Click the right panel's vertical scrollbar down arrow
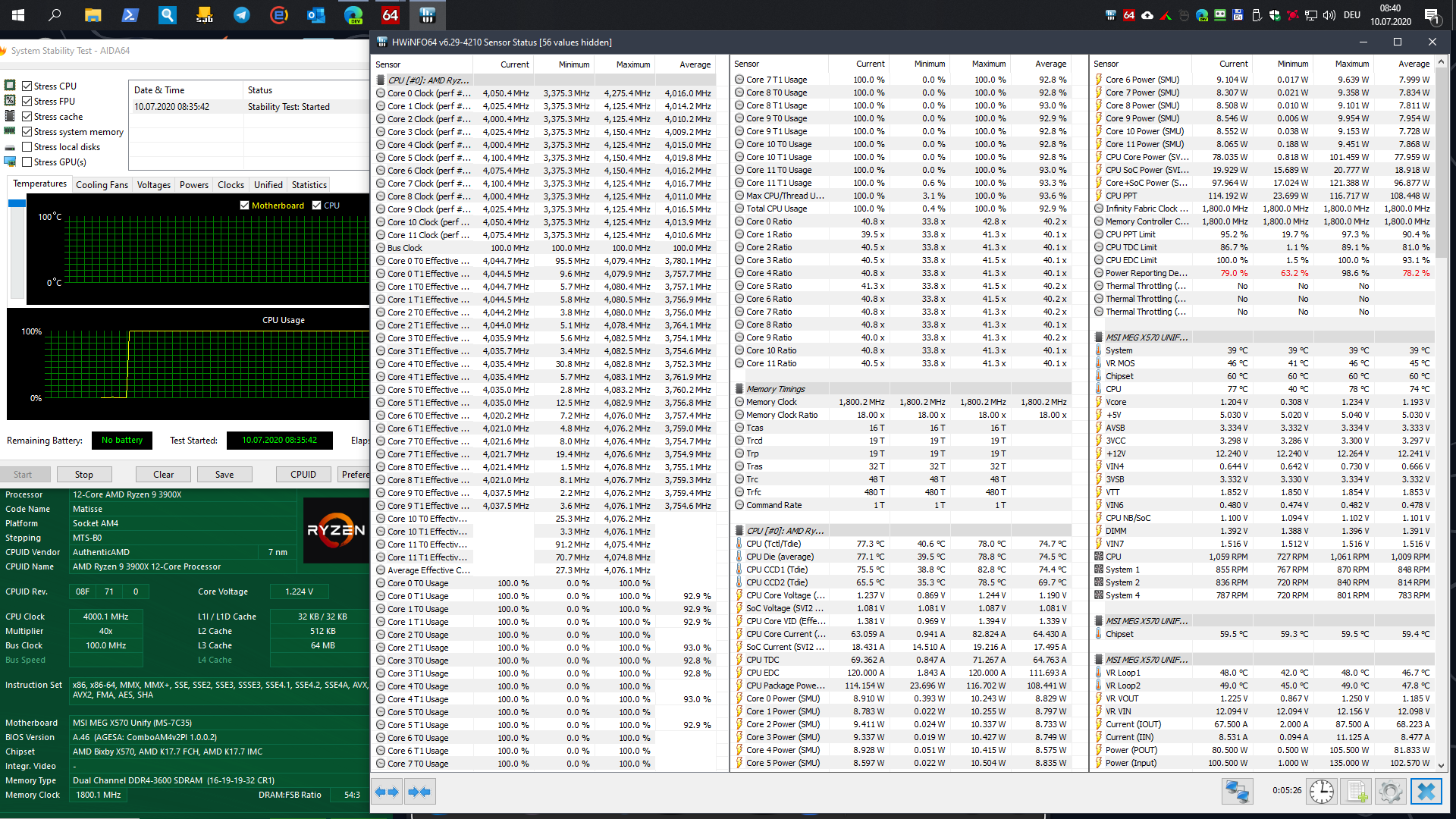 point(1441,766)
